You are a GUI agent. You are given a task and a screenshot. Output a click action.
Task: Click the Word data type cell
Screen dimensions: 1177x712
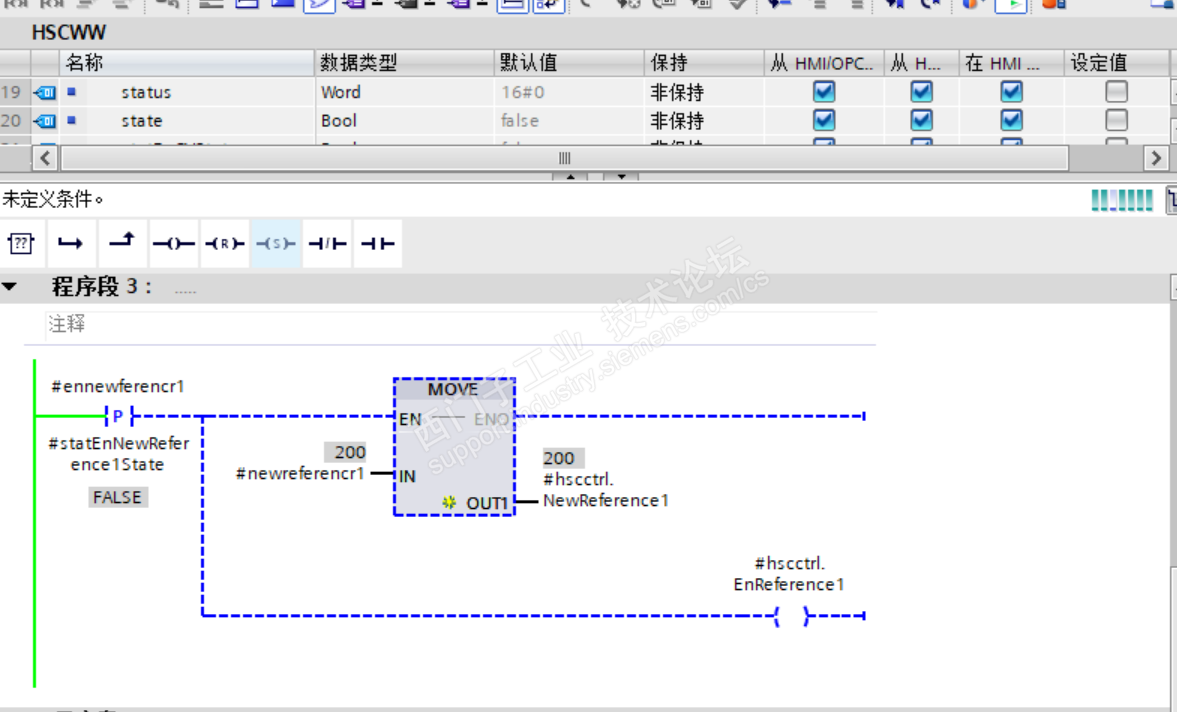pos(341,92)
